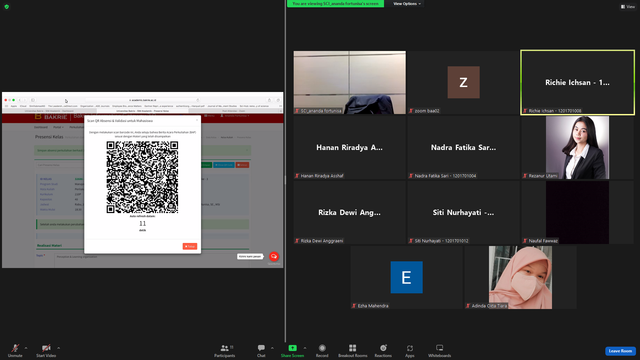Select Adinda Citta Tiara's video tile

pos(520,278)
